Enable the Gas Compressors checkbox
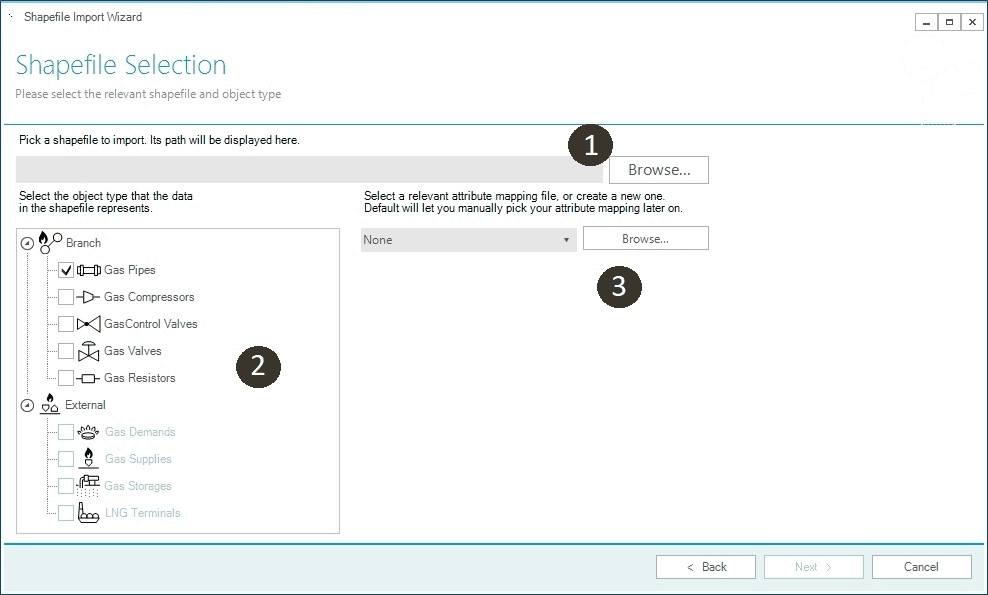This screenshot has width=988, height=595. pos(66,297)
